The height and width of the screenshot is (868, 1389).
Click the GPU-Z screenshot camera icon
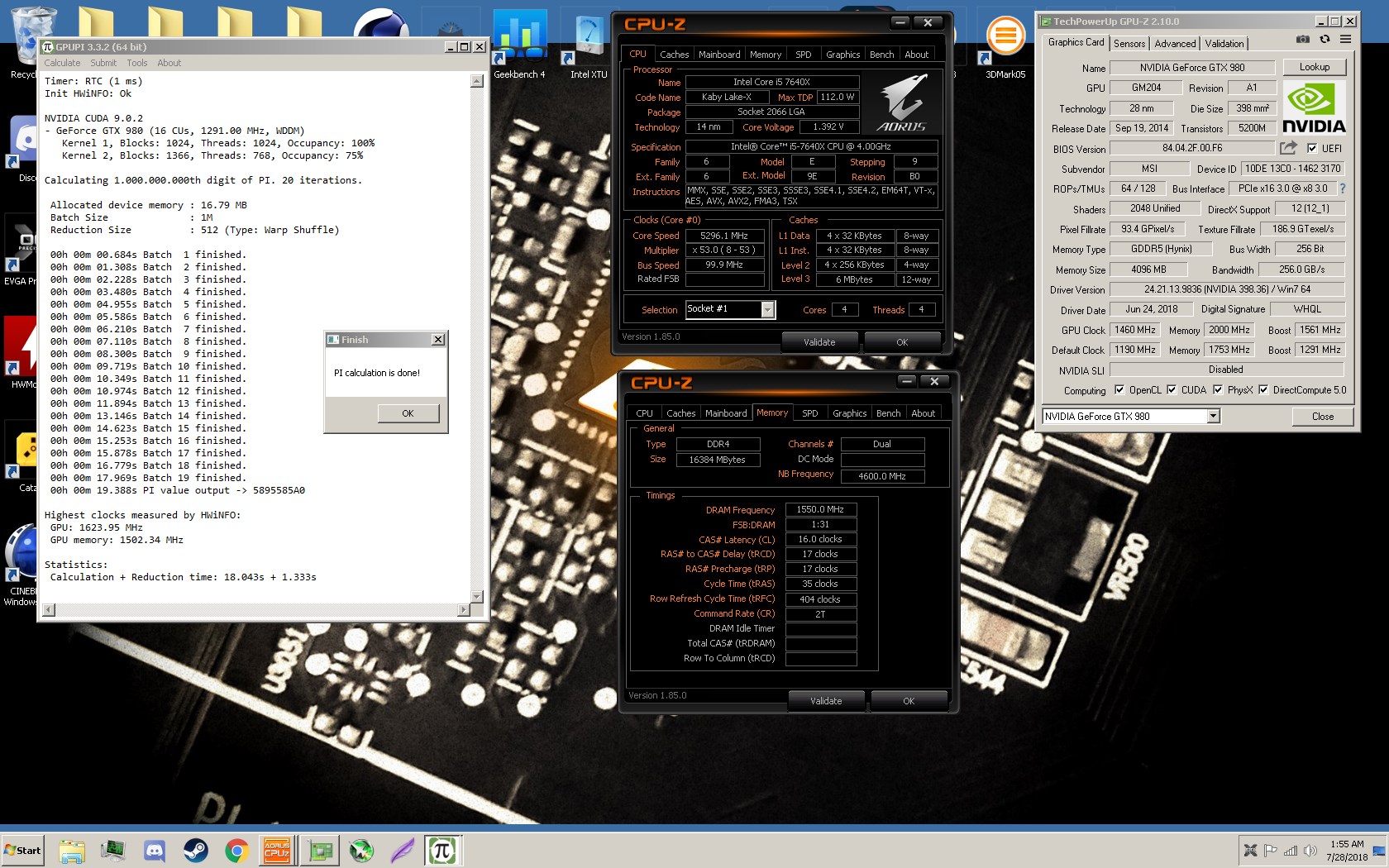point(1302,39)
